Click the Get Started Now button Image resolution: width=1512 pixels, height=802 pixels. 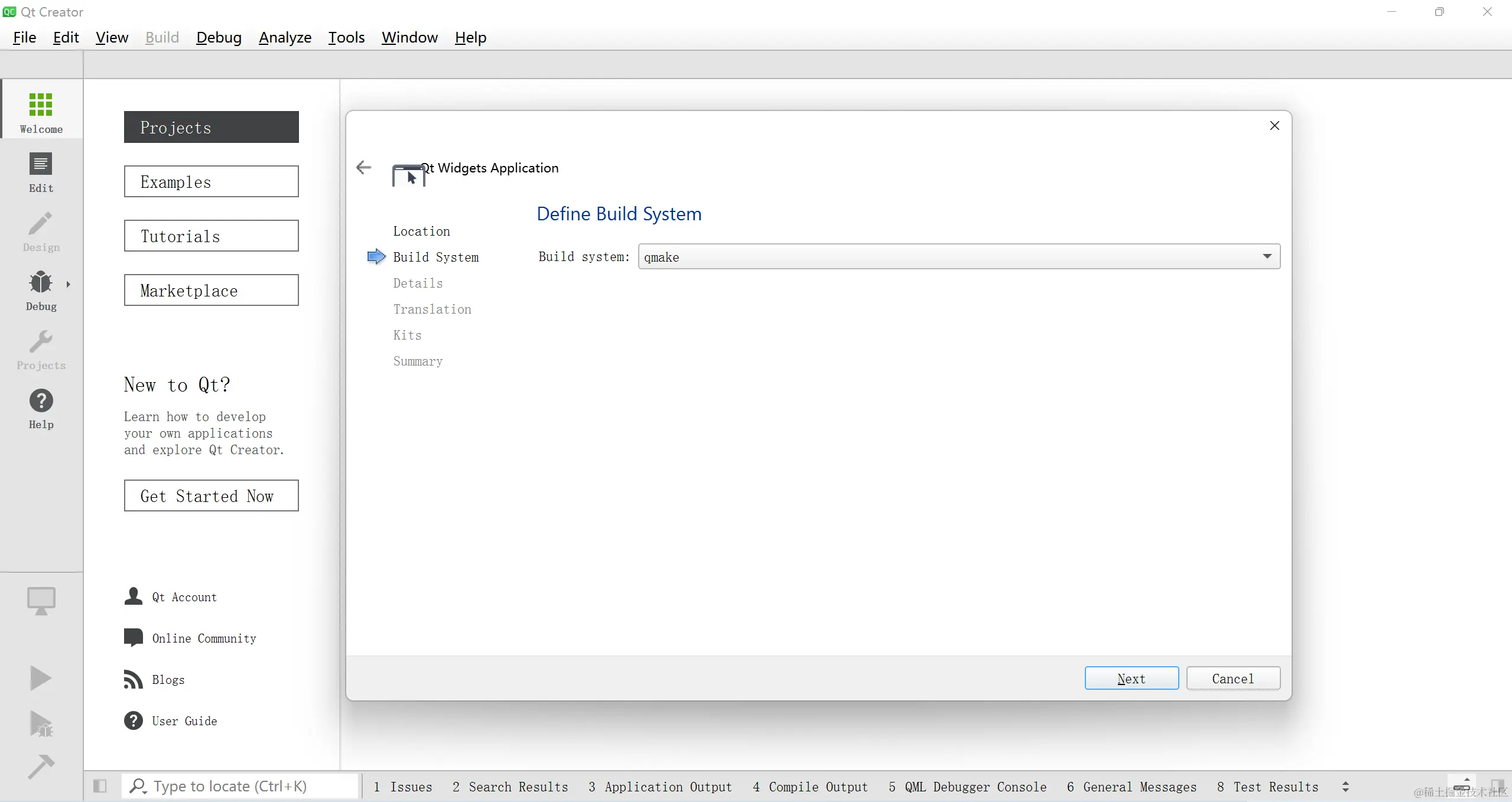[x=211, y=495]
